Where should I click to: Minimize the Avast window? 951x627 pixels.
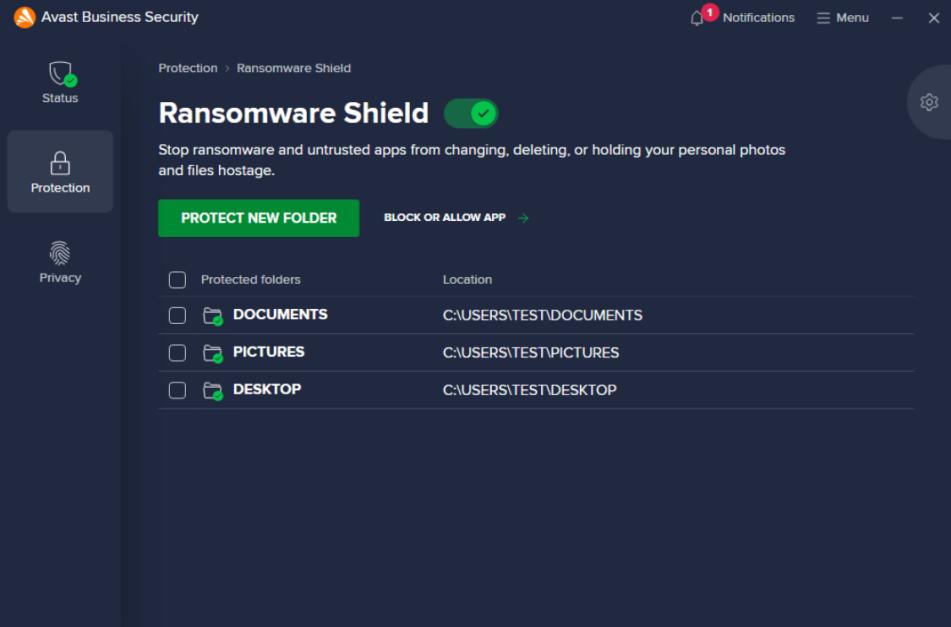point(897,18)
